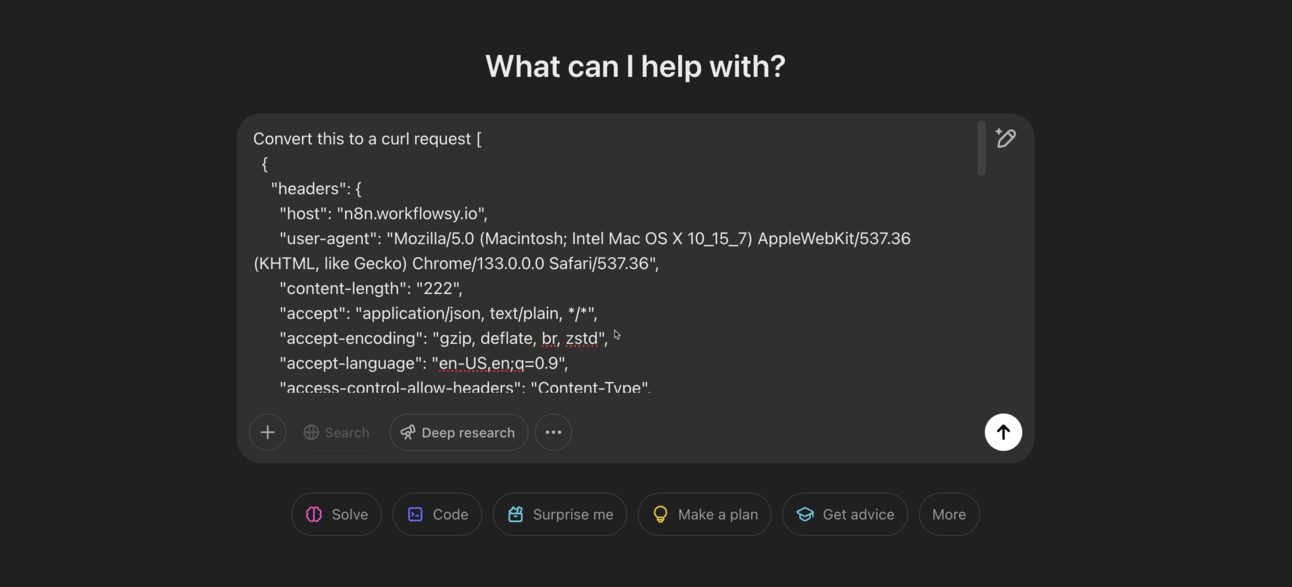Click the underlined word "zstd"
The image size is (1292, 587).
coord(582,338)
